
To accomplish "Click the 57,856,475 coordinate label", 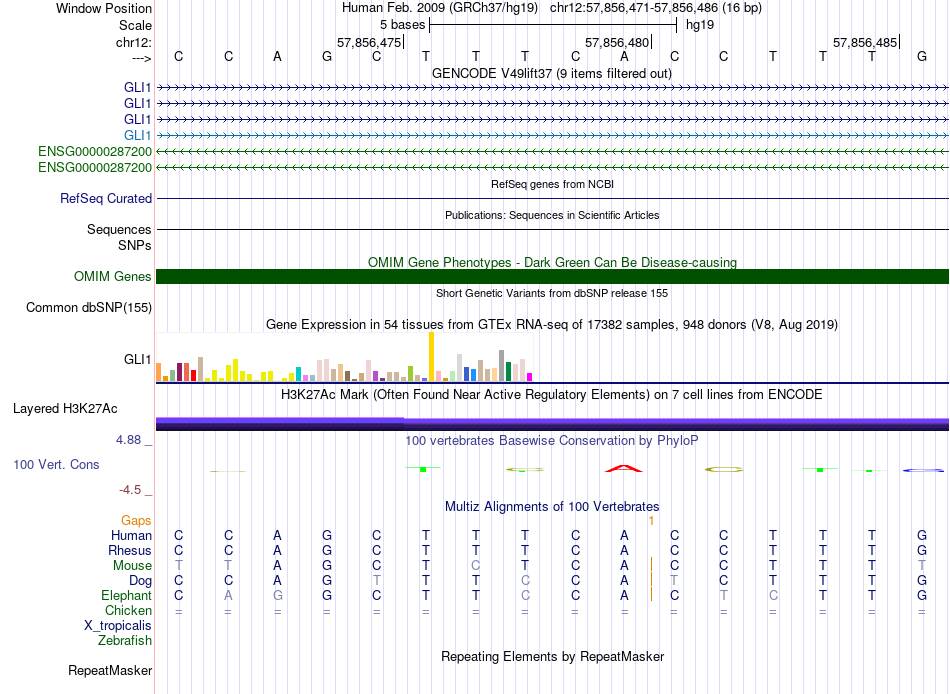I will click(369, 42).
